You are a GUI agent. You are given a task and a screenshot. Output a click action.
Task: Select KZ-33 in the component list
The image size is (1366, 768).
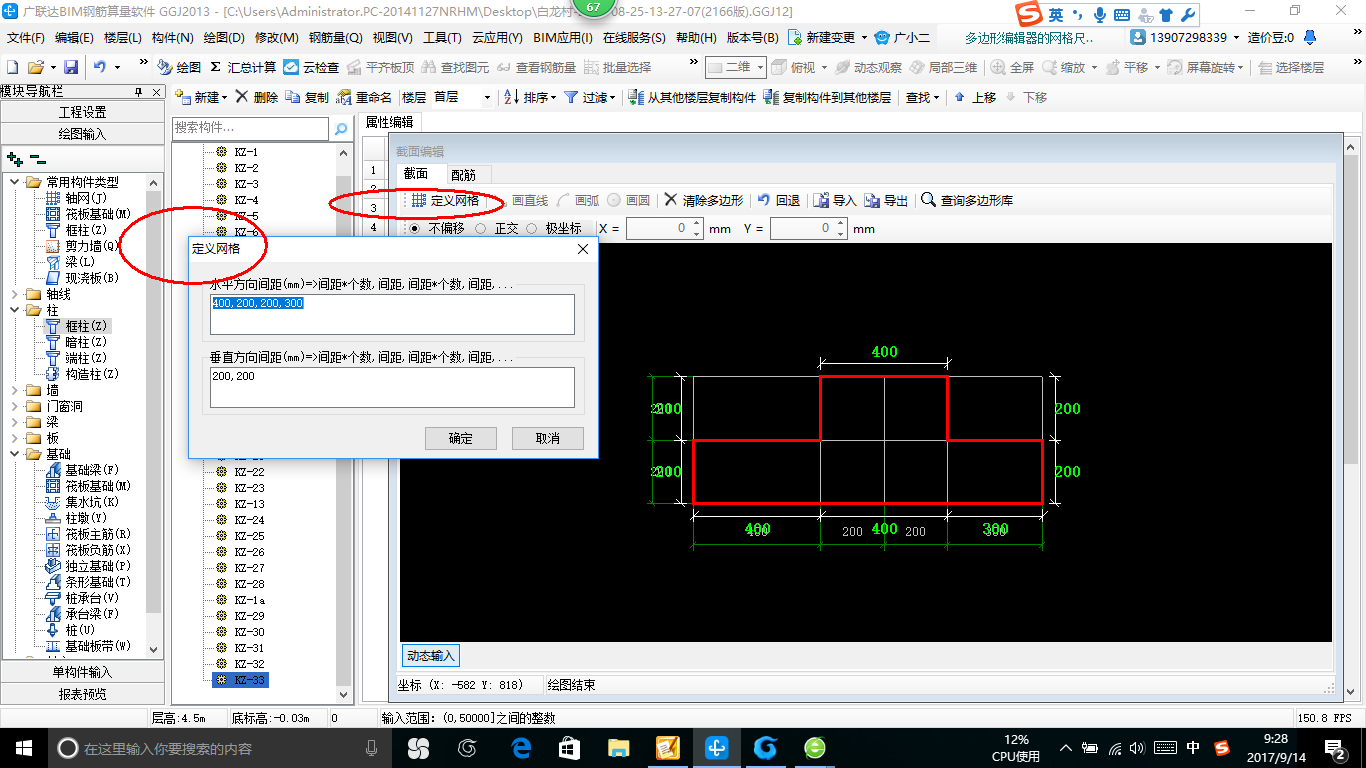click(241, 680)
